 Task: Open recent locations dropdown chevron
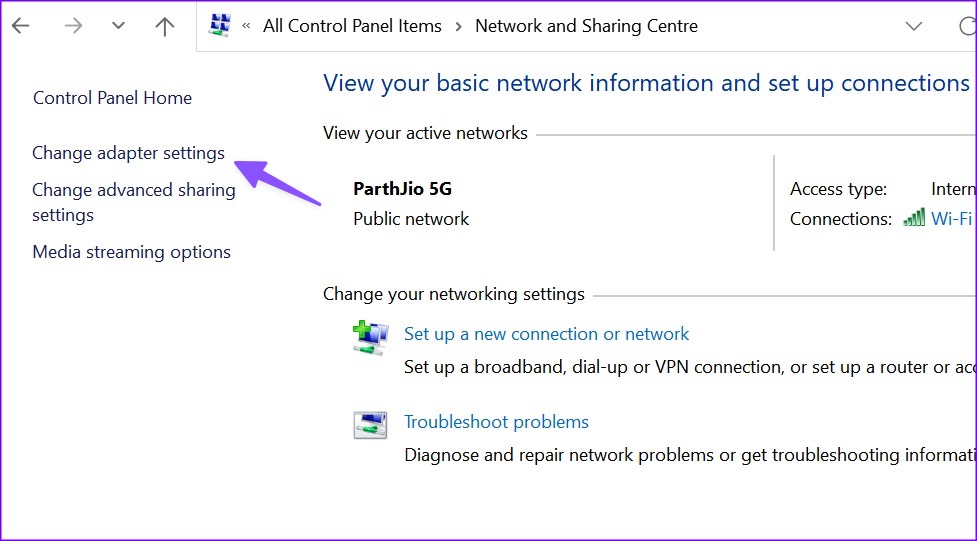point(118,26)
